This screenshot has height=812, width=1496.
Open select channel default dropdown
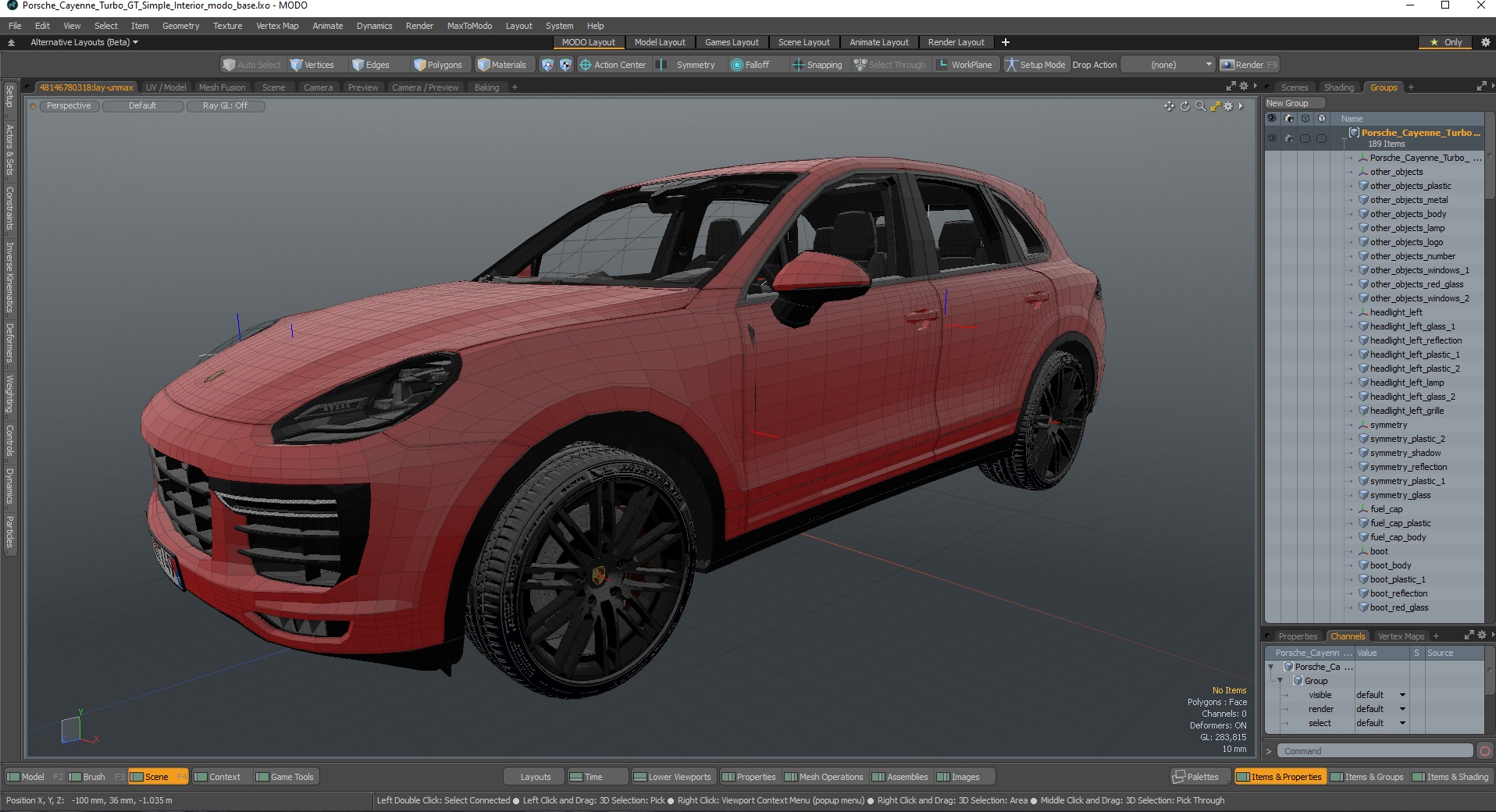pos(1380,723)
